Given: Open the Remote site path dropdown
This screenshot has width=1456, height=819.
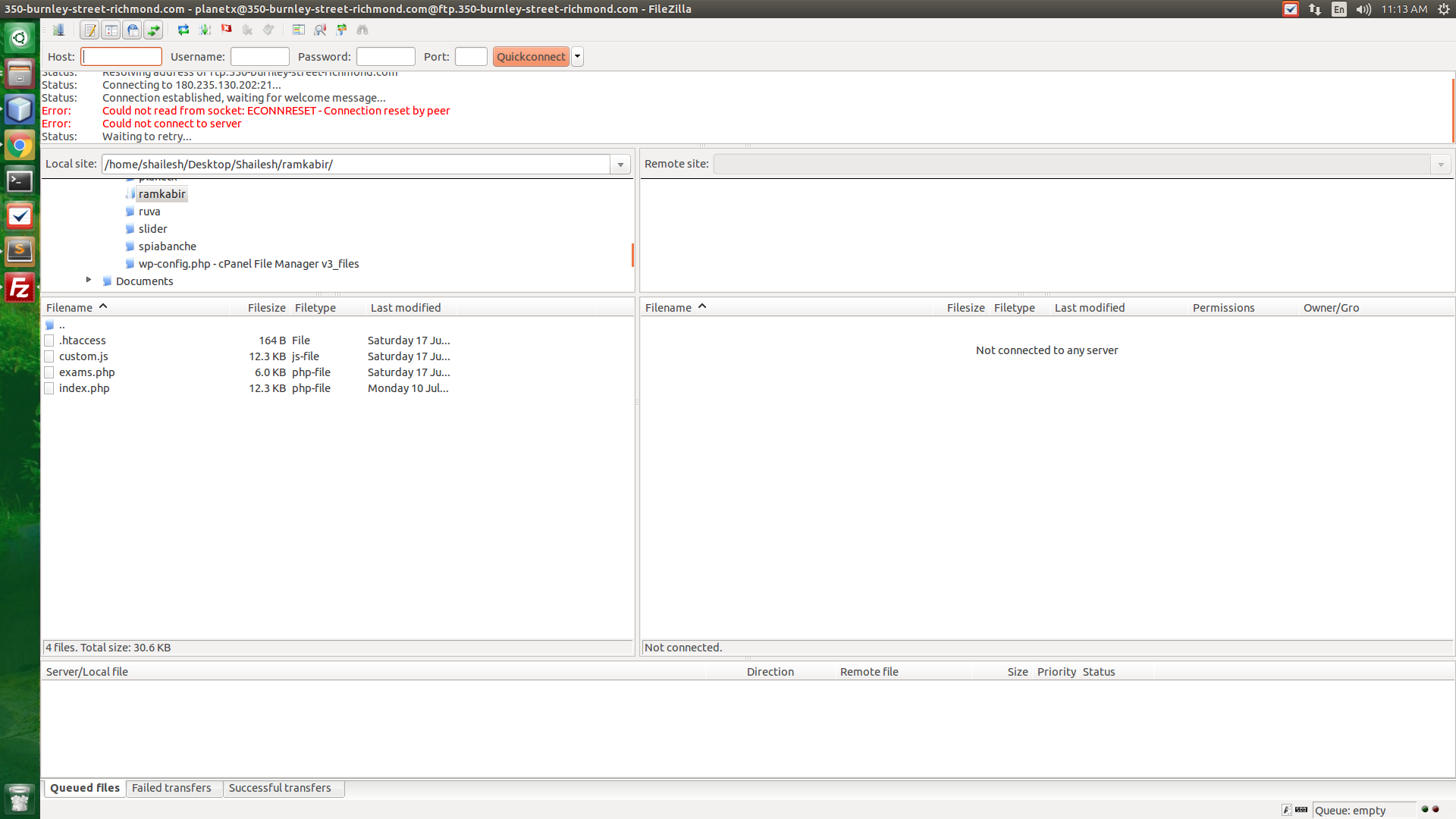Looking at the screenshot, I should [x=1441, y=165].
